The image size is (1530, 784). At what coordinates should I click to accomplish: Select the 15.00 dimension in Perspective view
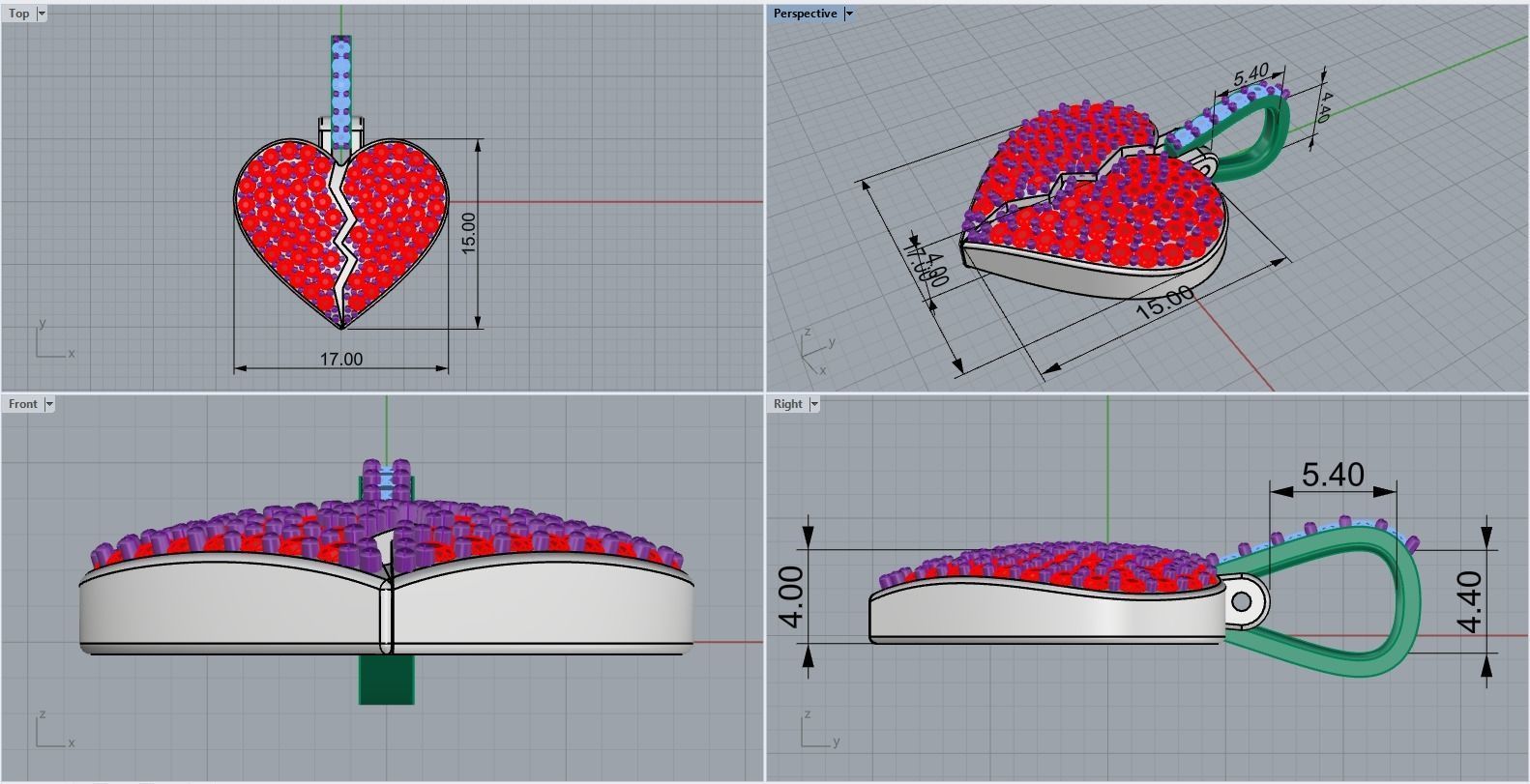pos(1164,303)
